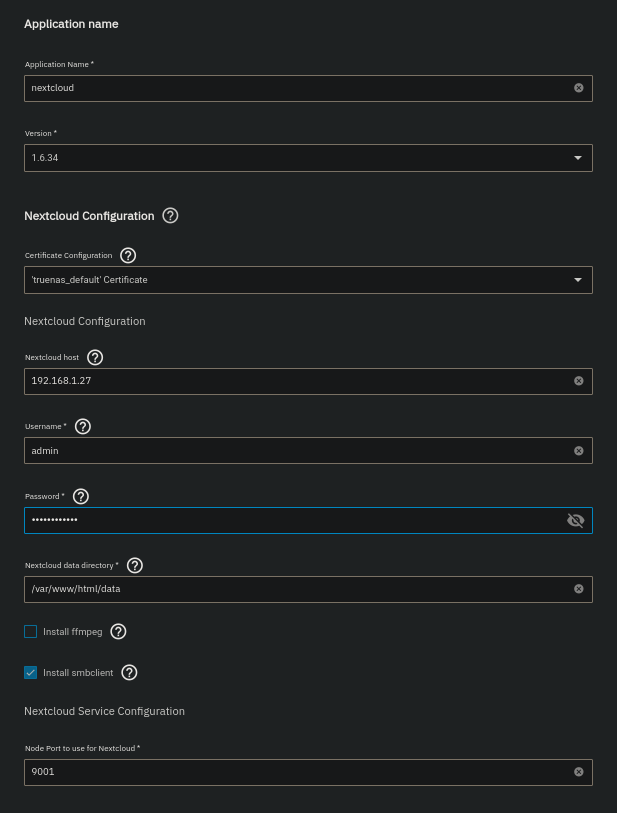Show help for Password
This screenshot has height=813, width=617.
click(81, 496)
